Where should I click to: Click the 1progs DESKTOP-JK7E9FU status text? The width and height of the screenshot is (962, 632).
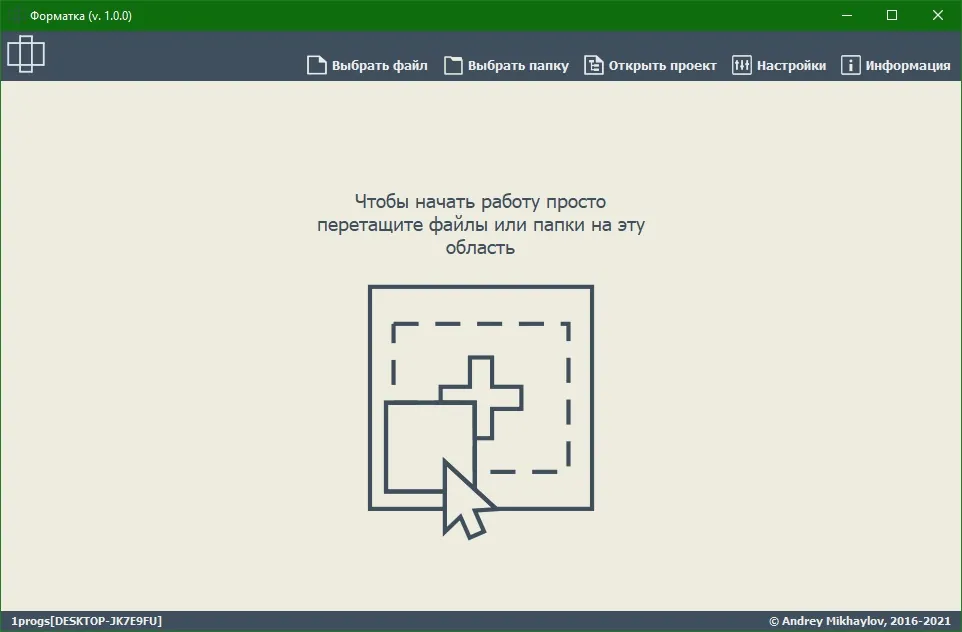(87, 621)
